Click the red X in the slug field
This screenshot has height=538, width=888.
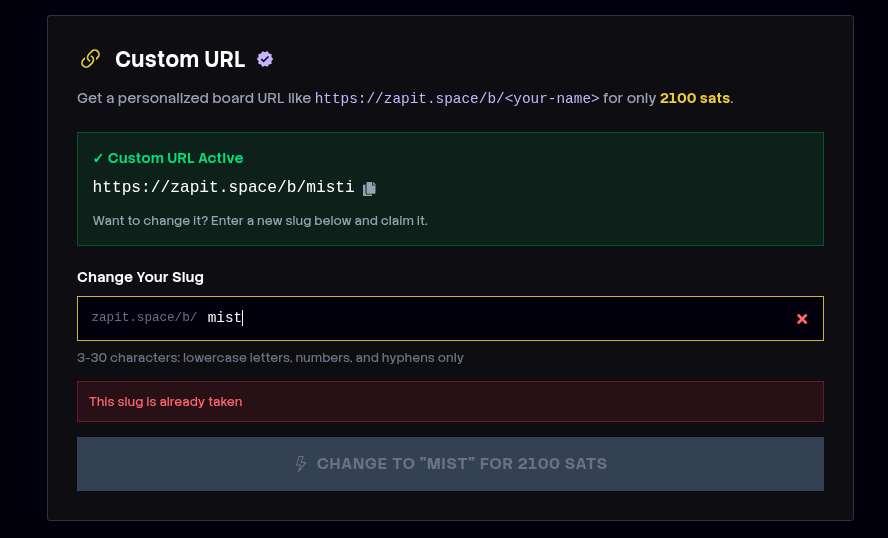click(x=801, y=318)
